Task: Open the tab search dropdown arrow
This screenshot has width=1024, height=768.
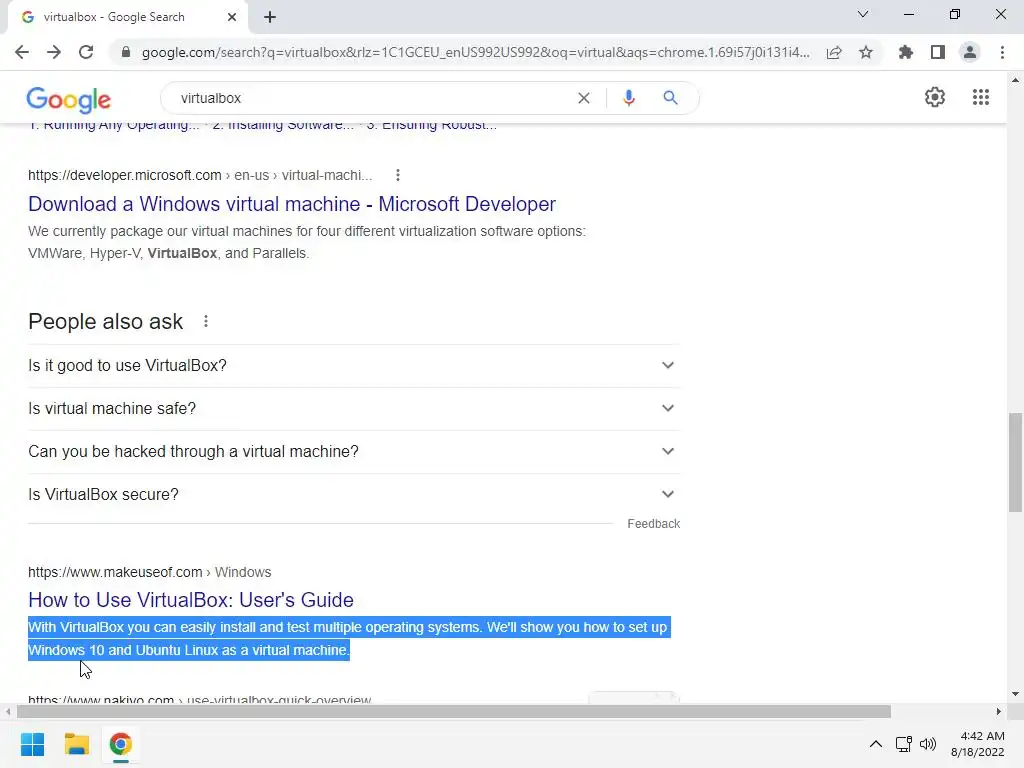Action: 863,14
